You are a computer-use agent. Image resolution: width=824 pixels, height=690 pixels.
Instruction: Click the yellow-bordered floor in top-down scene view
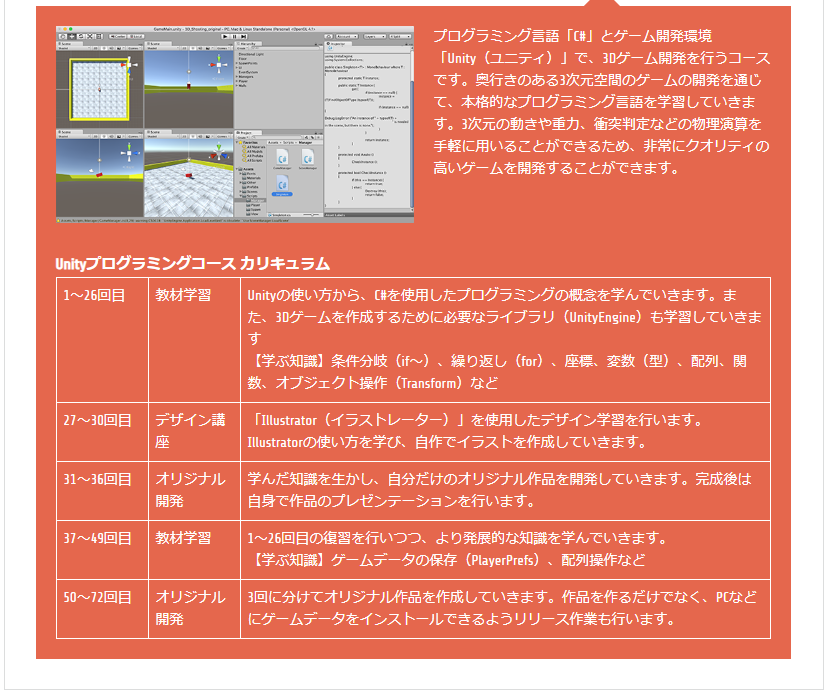coord(100,89)
